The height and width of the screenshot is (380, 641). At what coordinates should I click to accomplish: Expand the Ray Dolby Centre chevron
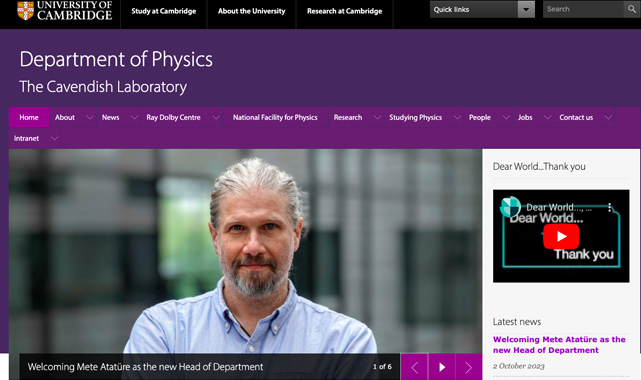click(216, 118)
